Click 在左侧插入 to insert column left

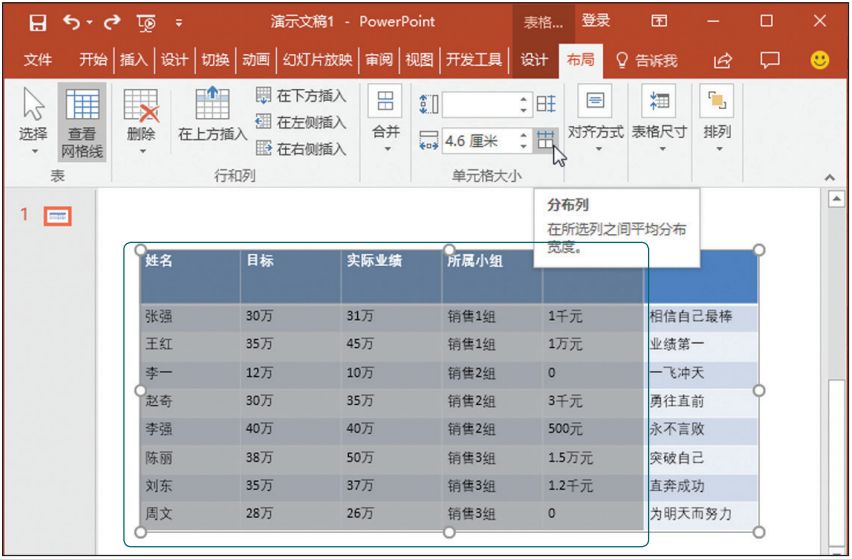coord(301,122)
